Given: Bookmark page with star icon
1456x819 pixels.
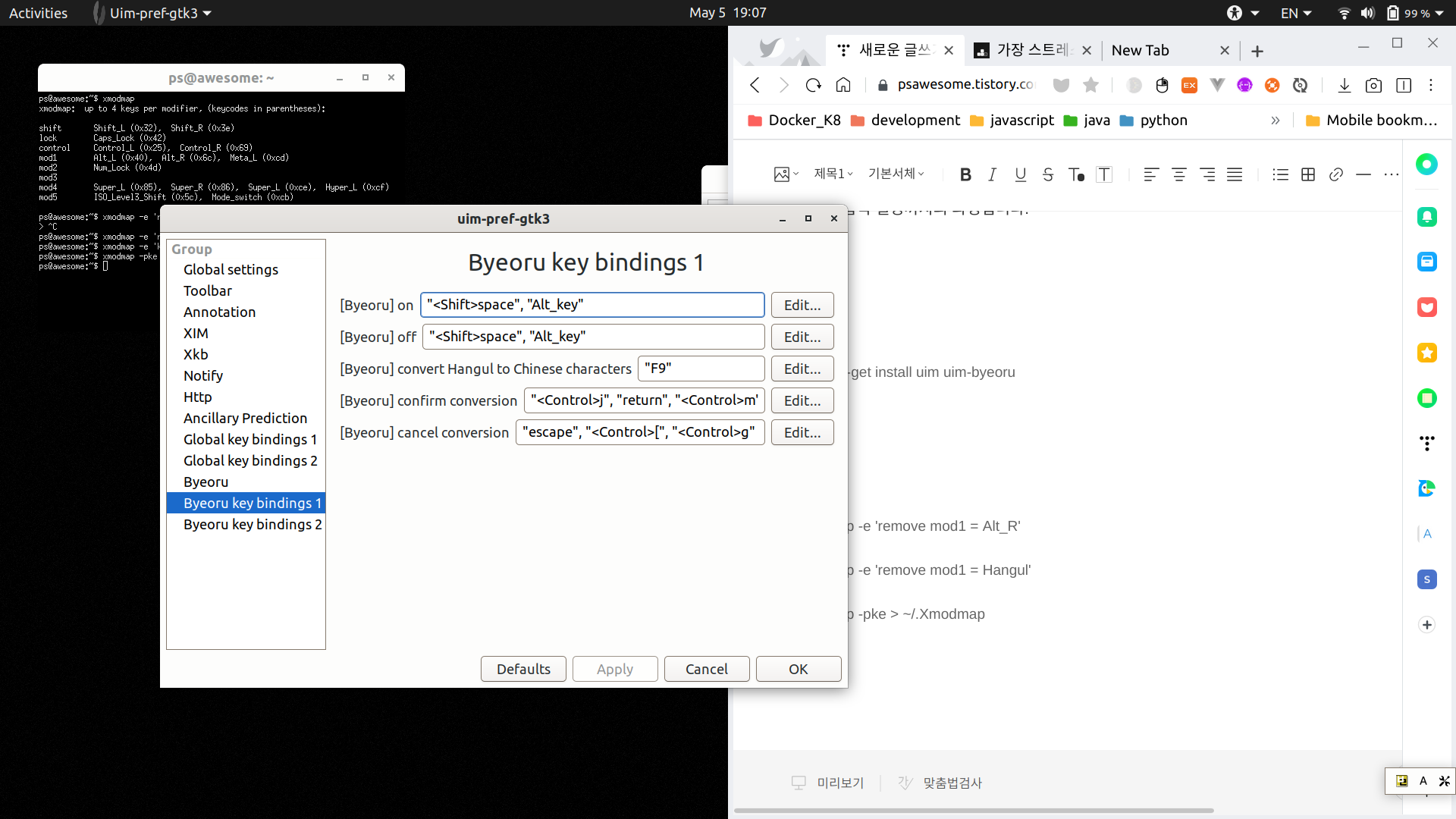Looking at the screenshot, I should [1090, 85].
